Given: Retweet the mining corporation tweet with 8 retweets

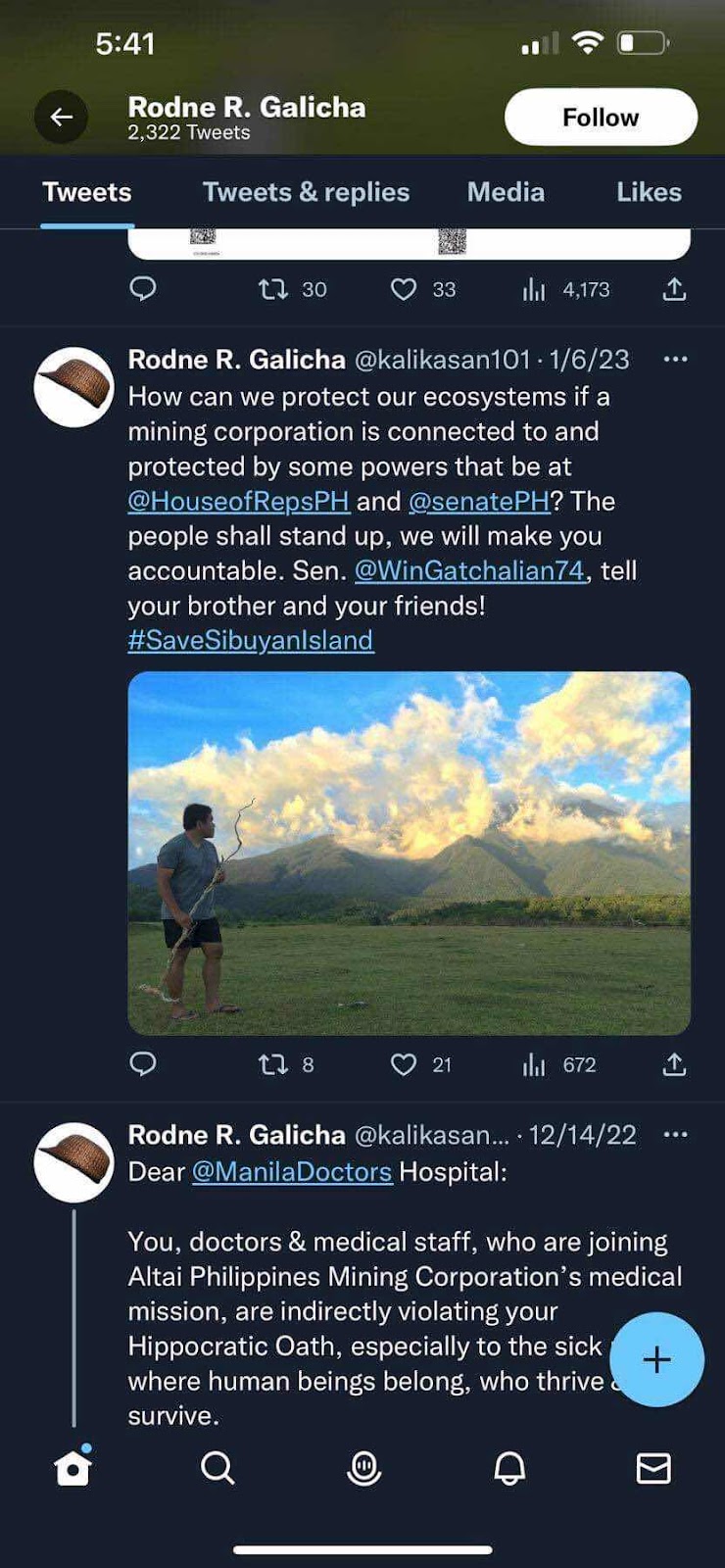Looking at the screenshot, I should click(272, 1064).
